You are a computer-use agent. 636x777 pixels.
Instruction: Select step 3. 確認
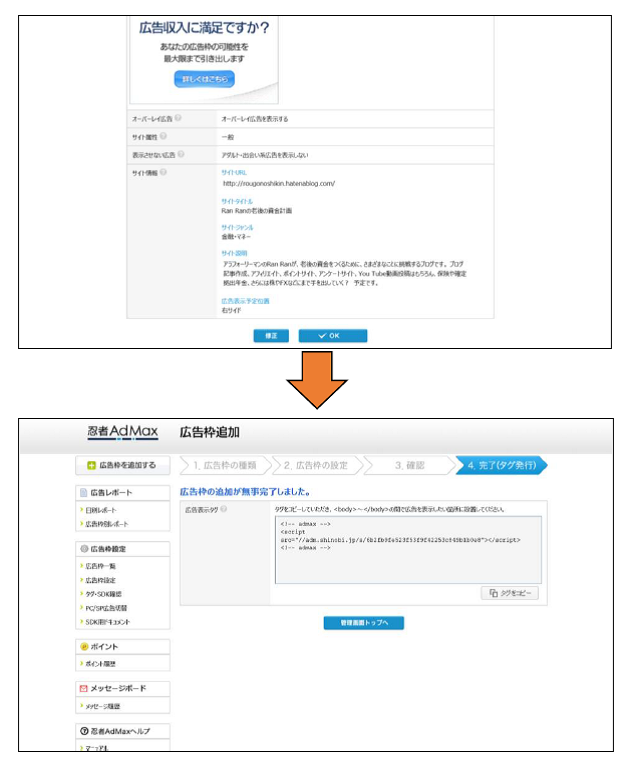pyautogui.click(x=409, y=465)
